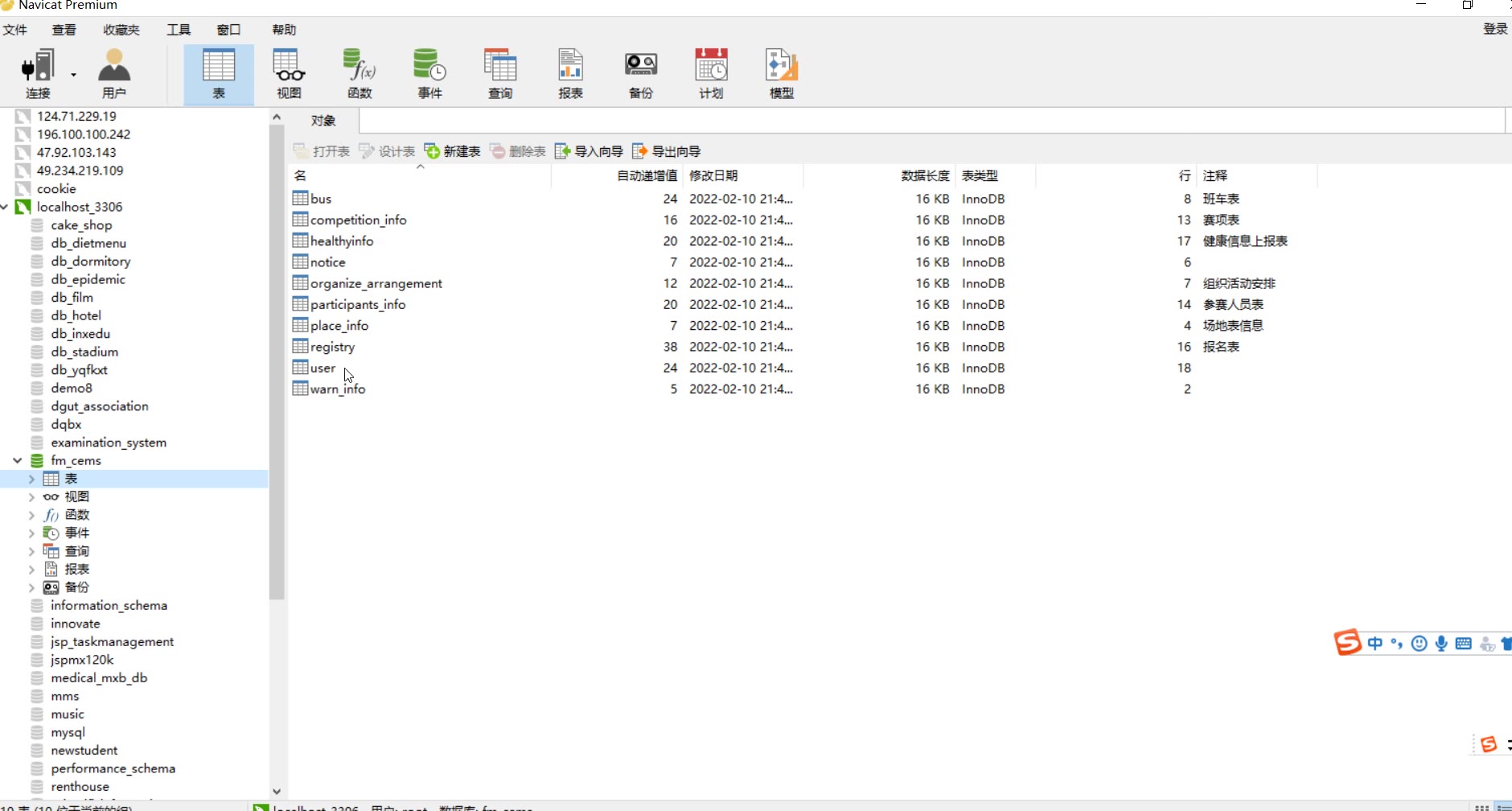Click the 打开表 open table button

322,151
